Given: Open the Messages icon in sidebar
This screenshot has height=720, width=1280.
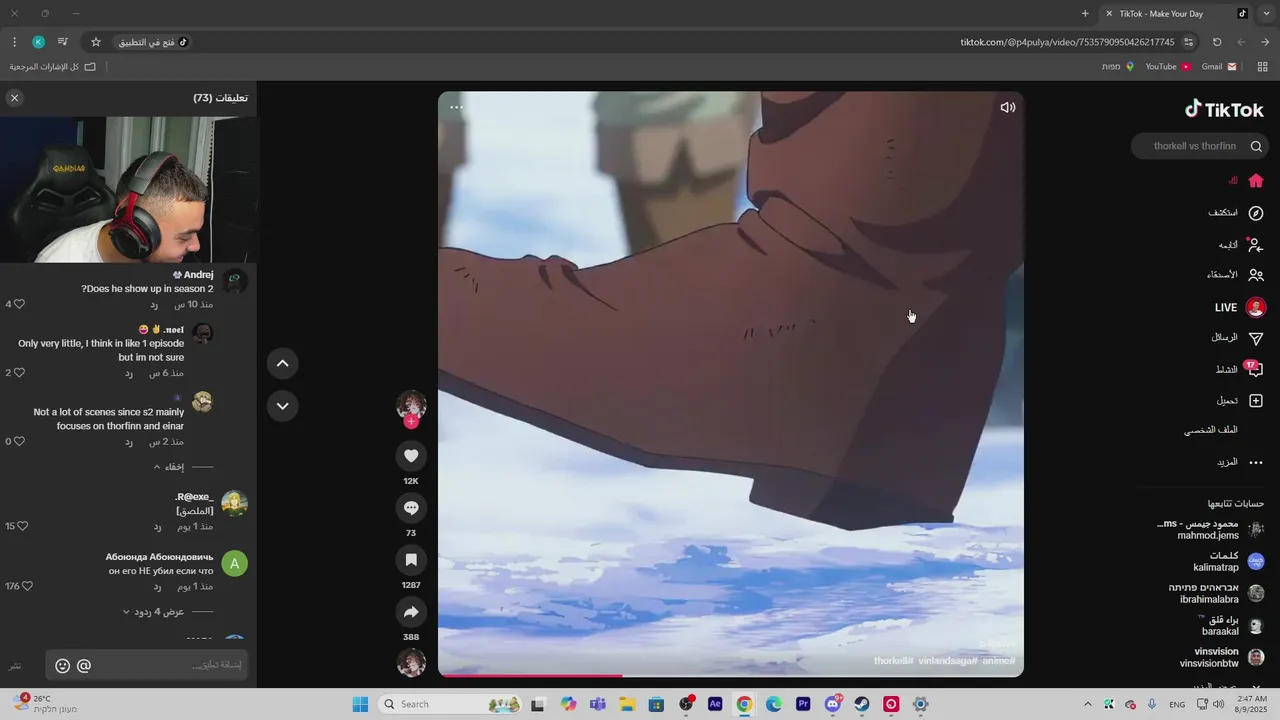Looking at the screenshot, I should (x=1256, y=338).
